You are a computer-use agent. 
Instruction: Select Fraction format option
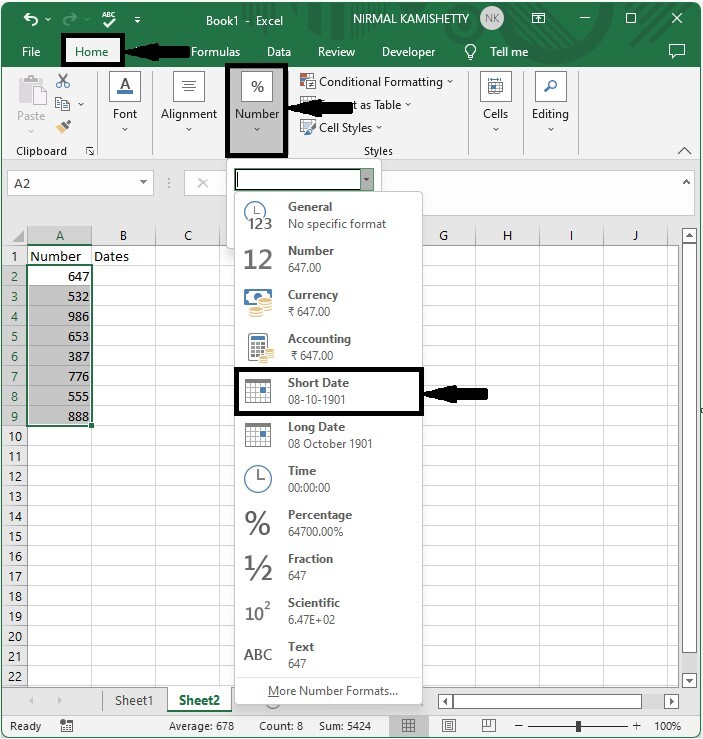(x=328, y=567)
